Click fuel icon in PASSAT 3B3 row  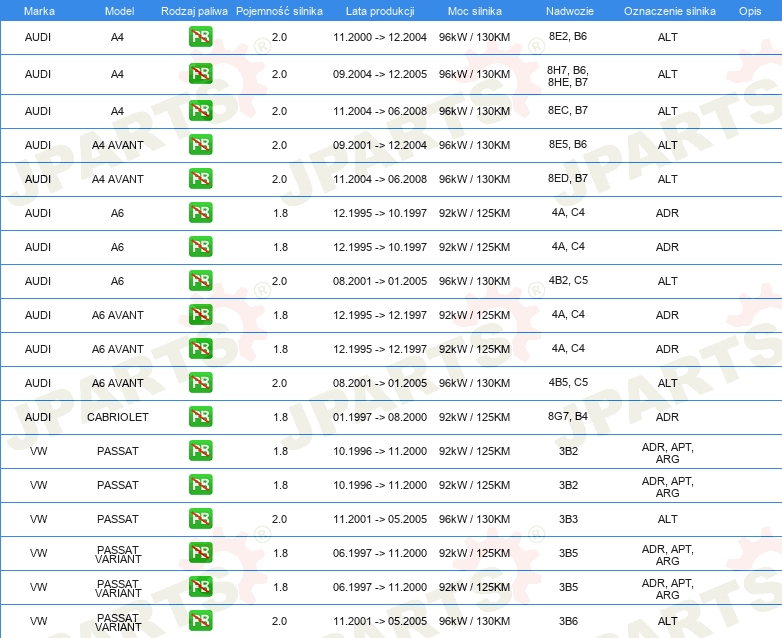(200, 518)
